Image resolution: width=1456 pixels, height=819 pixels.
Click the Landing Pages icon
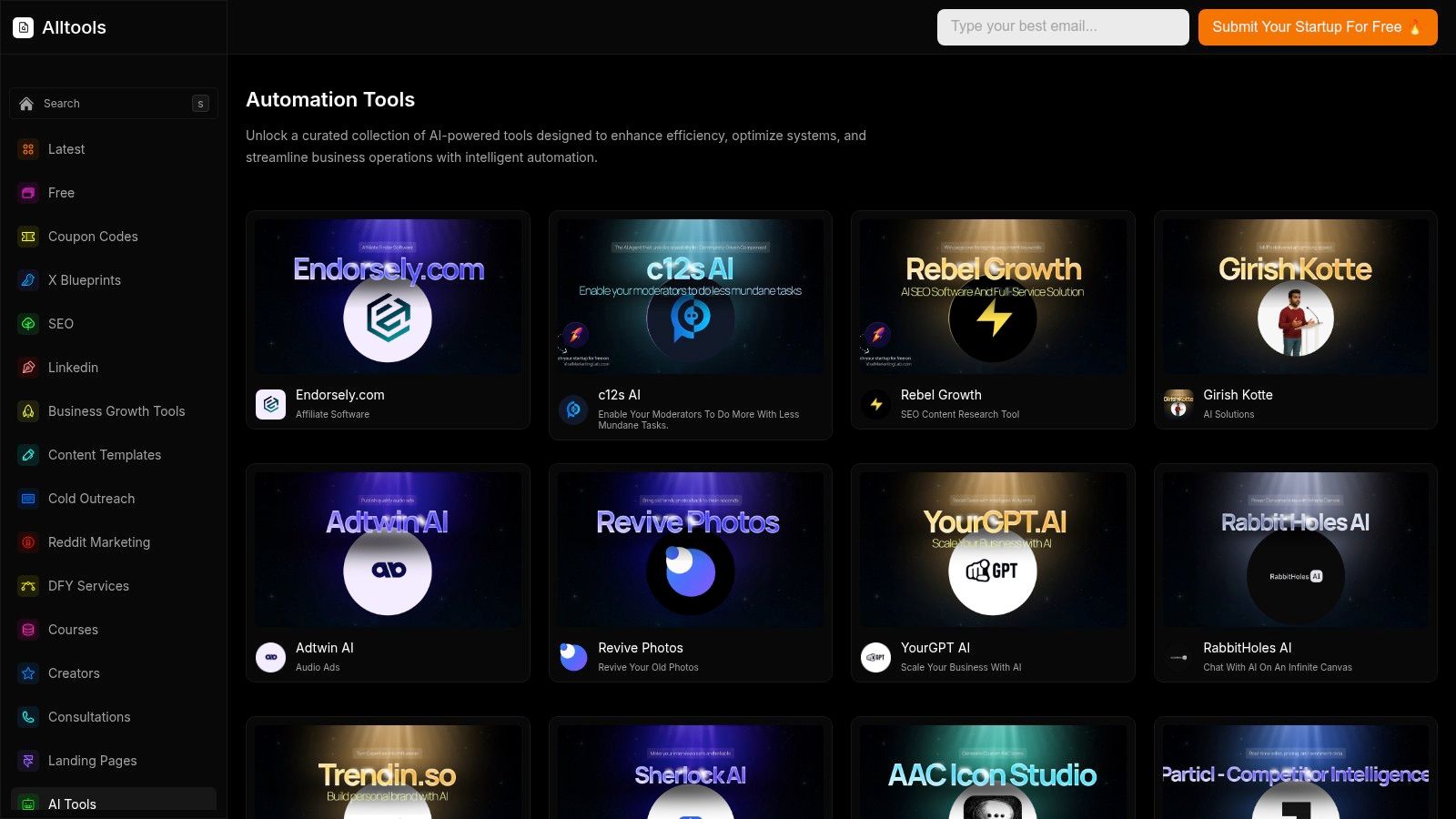pyautogui.click(x=28, y=761)
